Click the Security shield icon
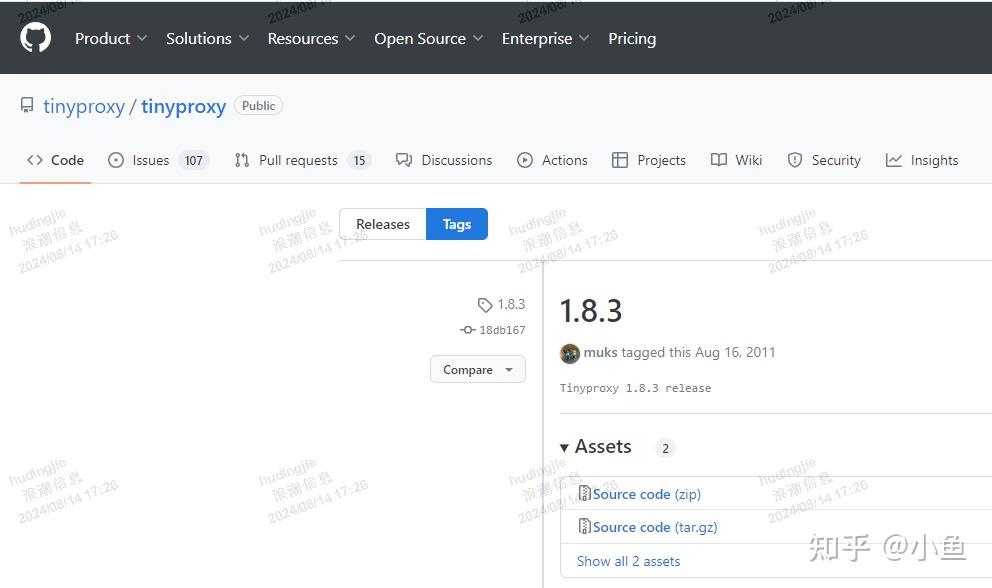Image resolution: width=992 pixels, height=588 pixels. pos(795,160)
